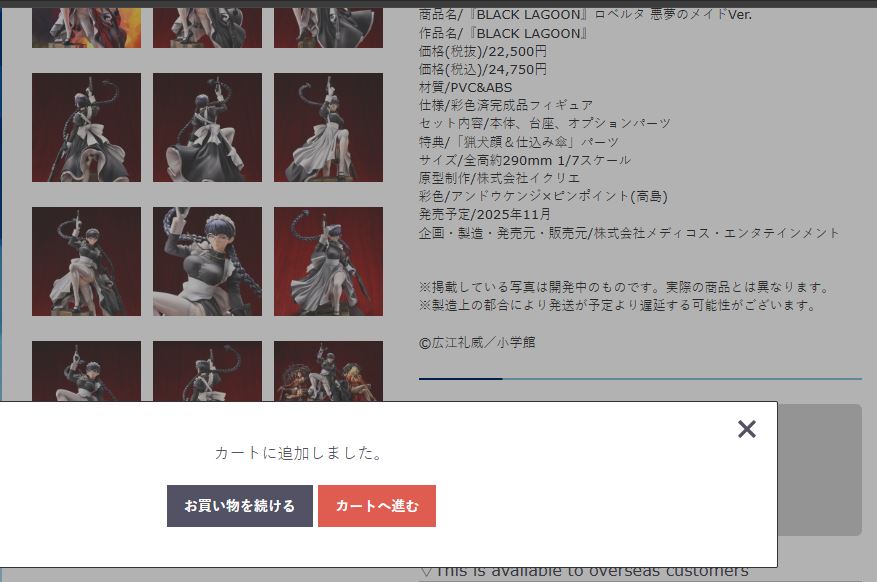Select note about photos under development
The width and height of the screenshot is (877, 582).
coord(625,287)
